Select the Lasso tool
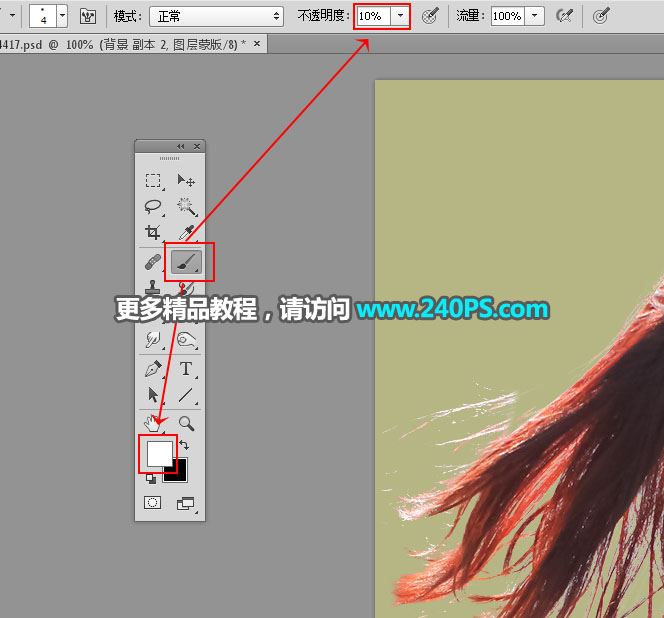Viewport: 664px width, 618px height. pos(153,207)
